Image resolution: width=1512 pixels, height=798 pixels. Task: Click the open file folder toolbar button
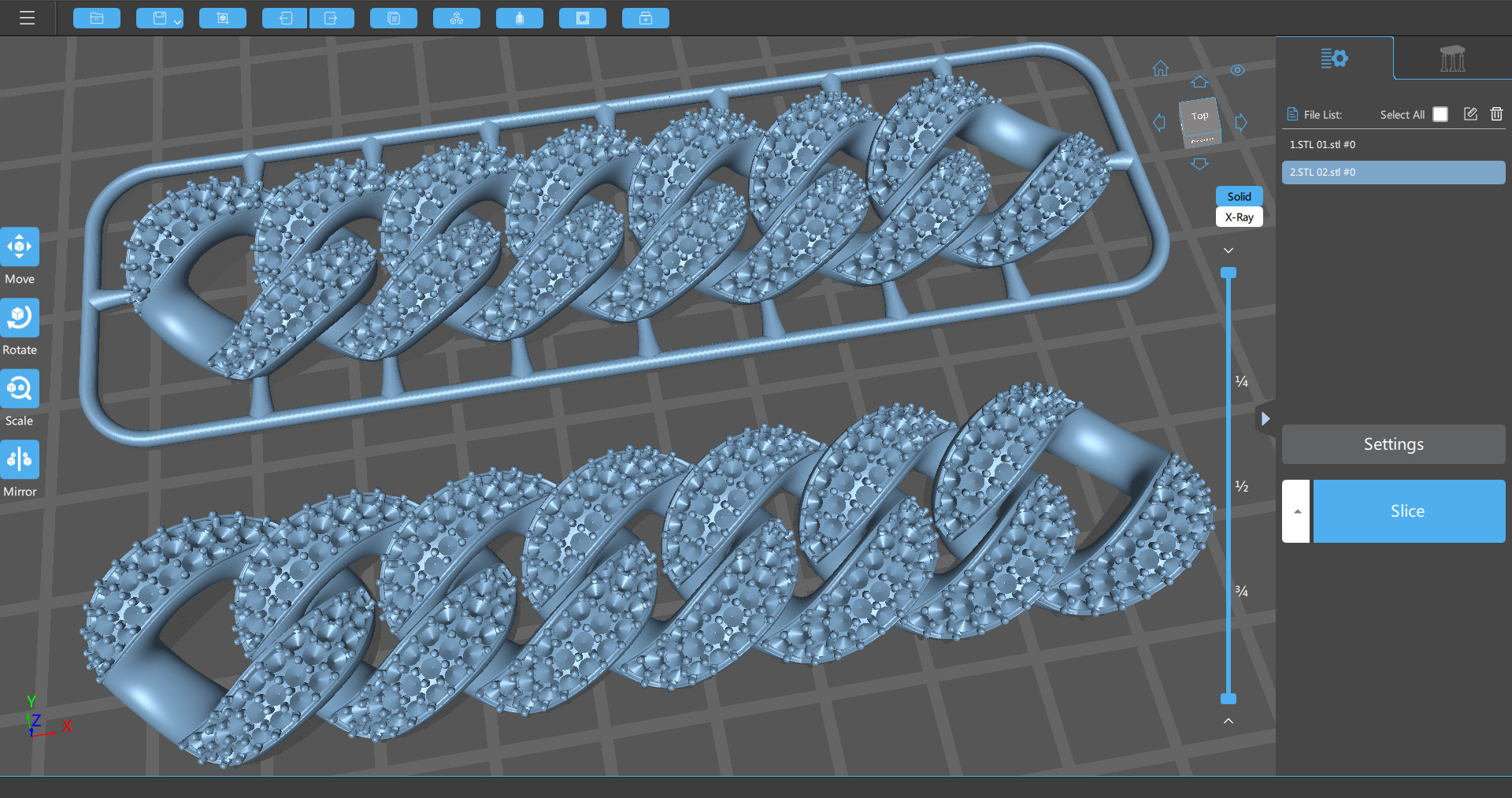coord(97,18)
